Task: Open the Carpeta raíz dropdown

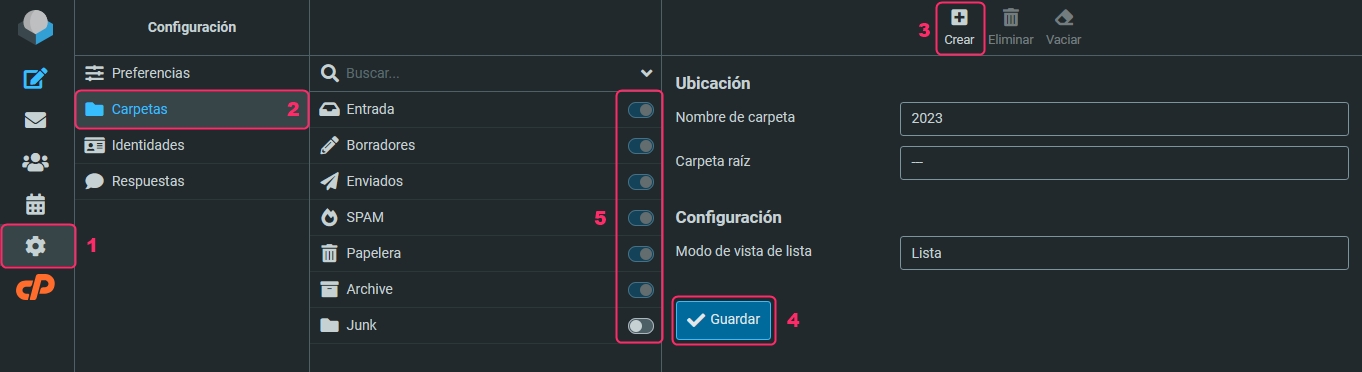Action: pos(1125,162)
